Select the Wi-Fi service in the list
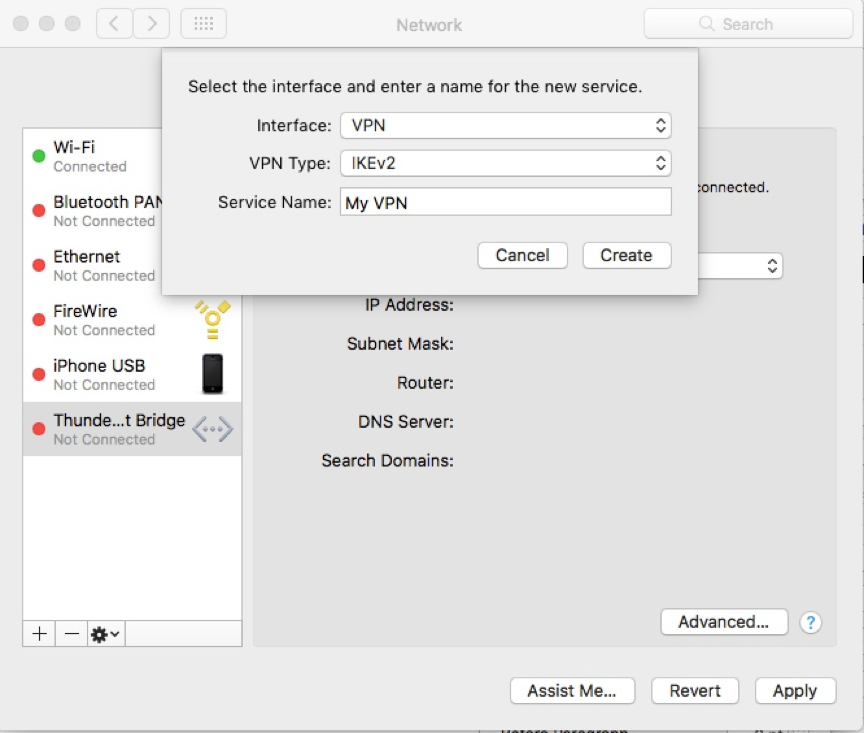Viewport: 864px width, 733px height. coord(92,156)
